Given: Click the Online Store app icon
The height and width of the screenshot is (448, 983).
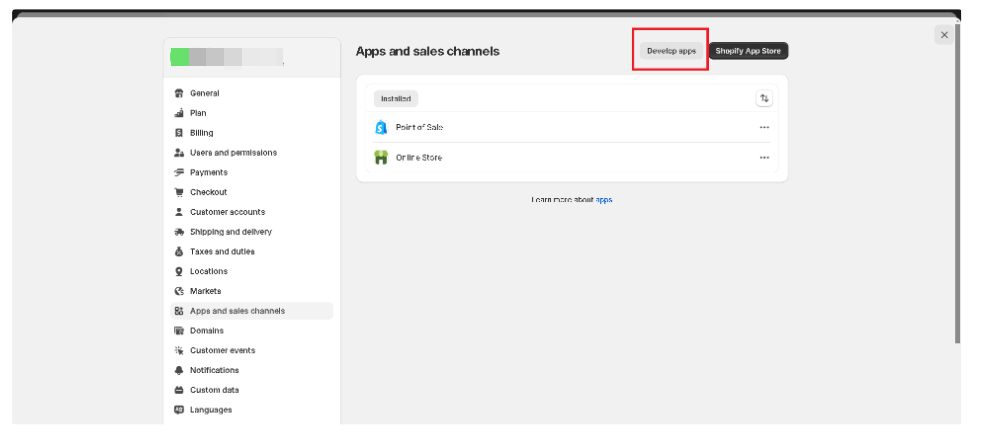Looking at the screenshot, I should 381,157.
